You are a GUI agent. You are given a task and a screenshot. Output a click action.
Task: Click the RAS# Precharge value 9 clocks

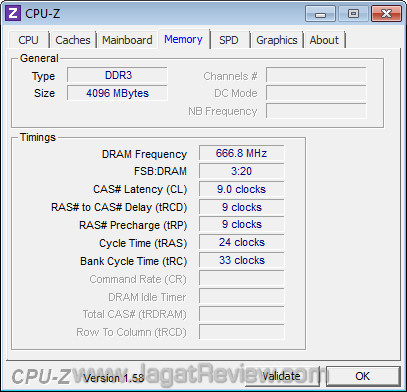(241, 225)
